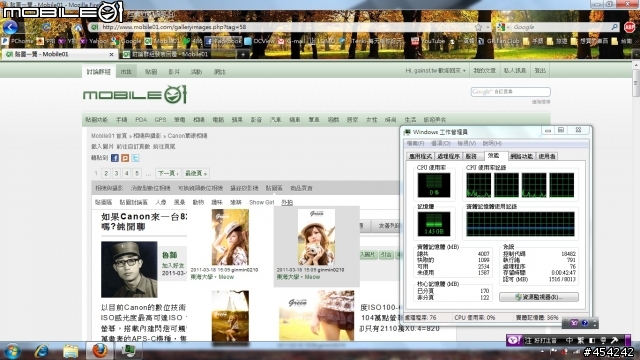Bookmark this page with the star icon
The image size is (640, 360).
(x=478, y=27)
